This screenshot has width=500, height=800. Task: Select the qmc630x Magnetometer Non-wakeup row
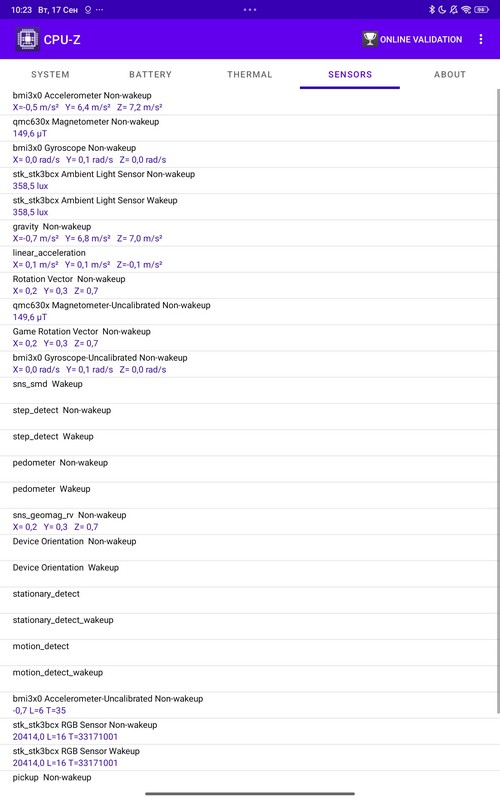coord(248,128)
